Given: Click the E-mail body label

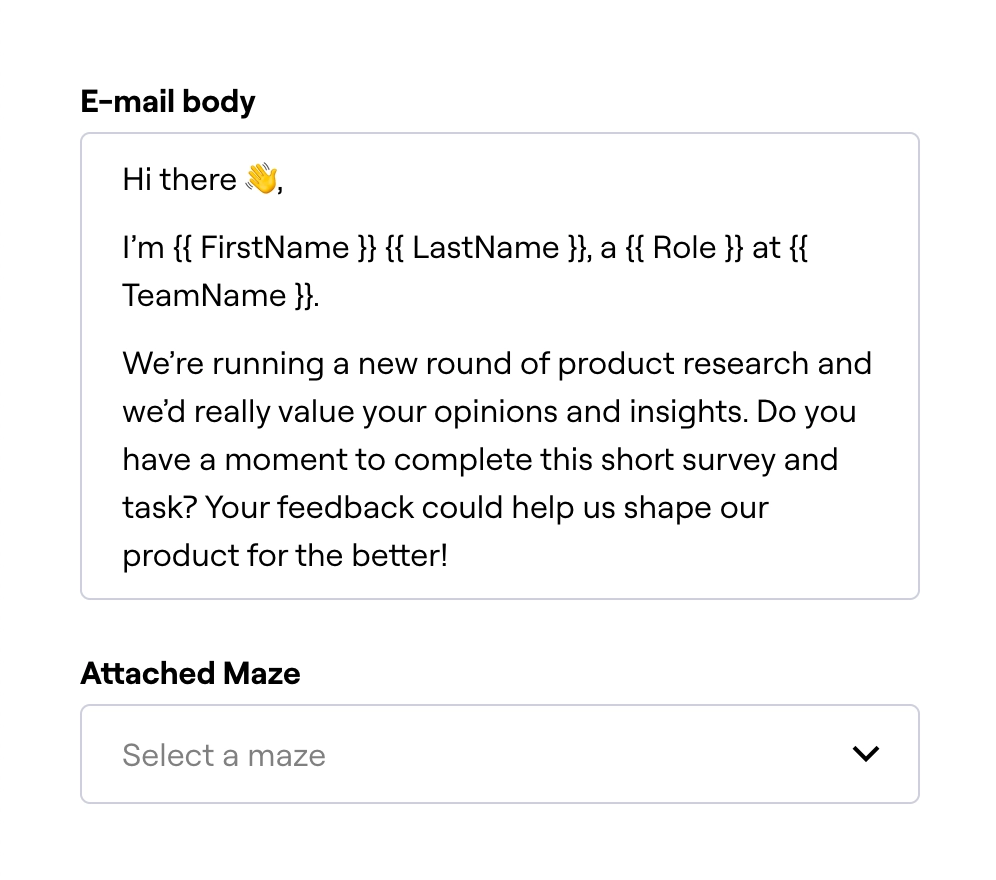Looking at the screenshot, I should (168, 101).
